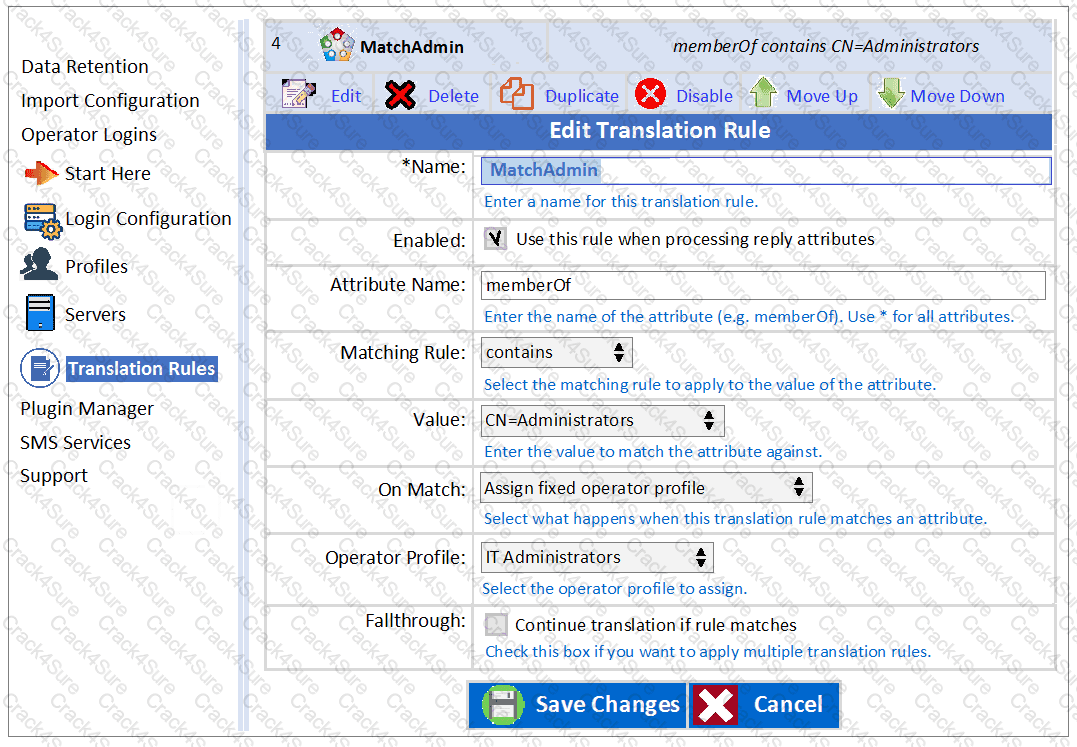The image size is (1077, 747).
Task: Enable the Fallthrough continue translation checkbox
Action: point(495,625)
